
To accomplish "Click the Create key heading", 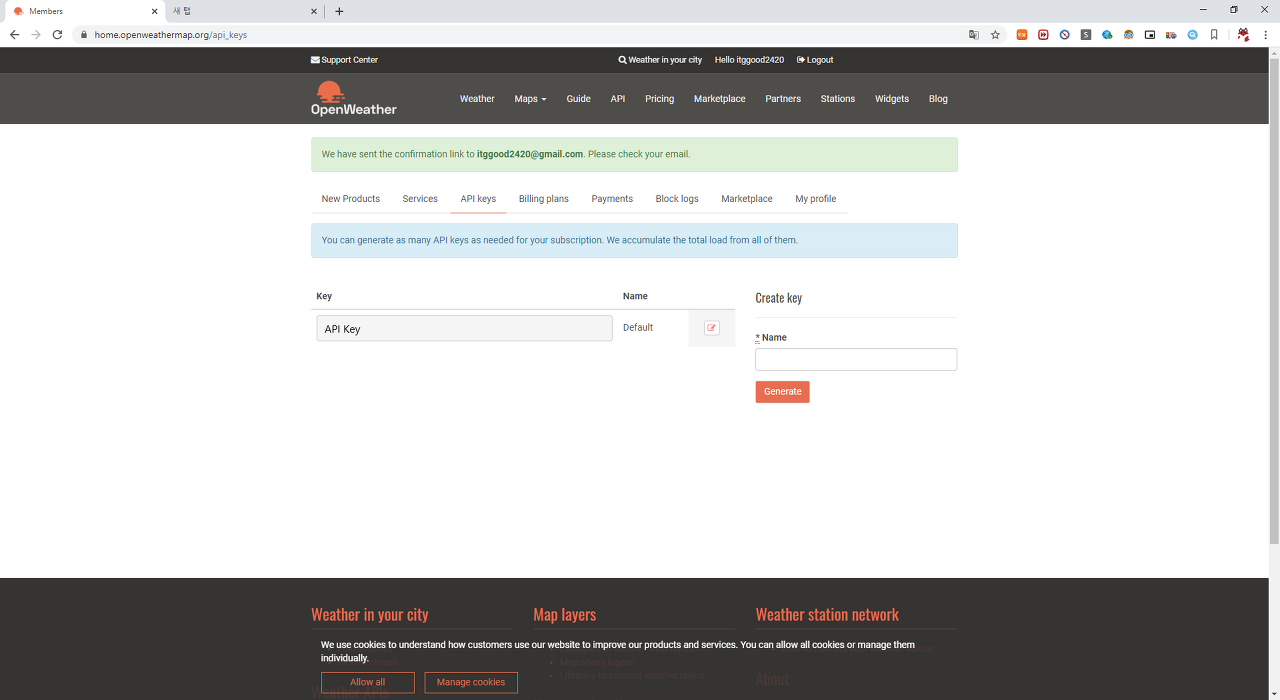I will pyautogui.click(x=779, y=298).
